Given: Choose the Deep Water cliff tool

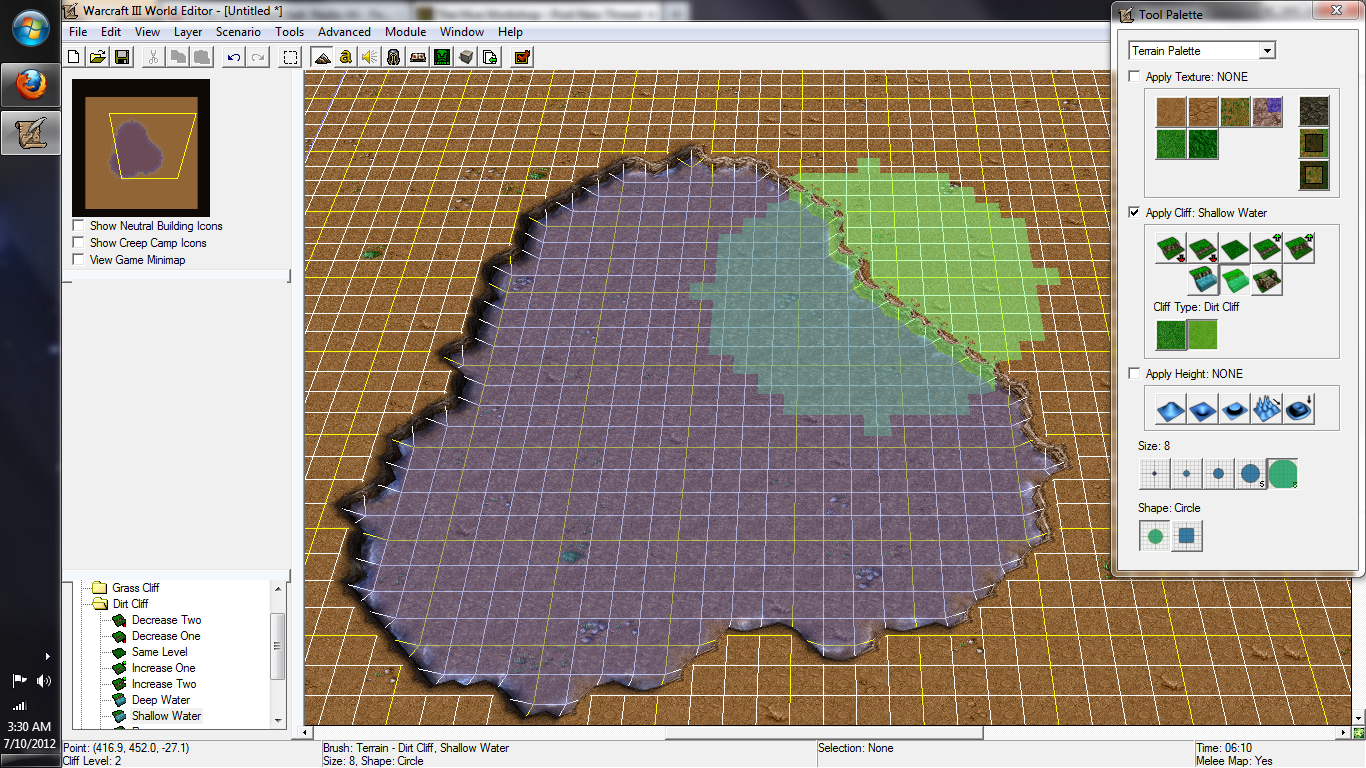Looking at the screenshot, I should (1204, 281).
